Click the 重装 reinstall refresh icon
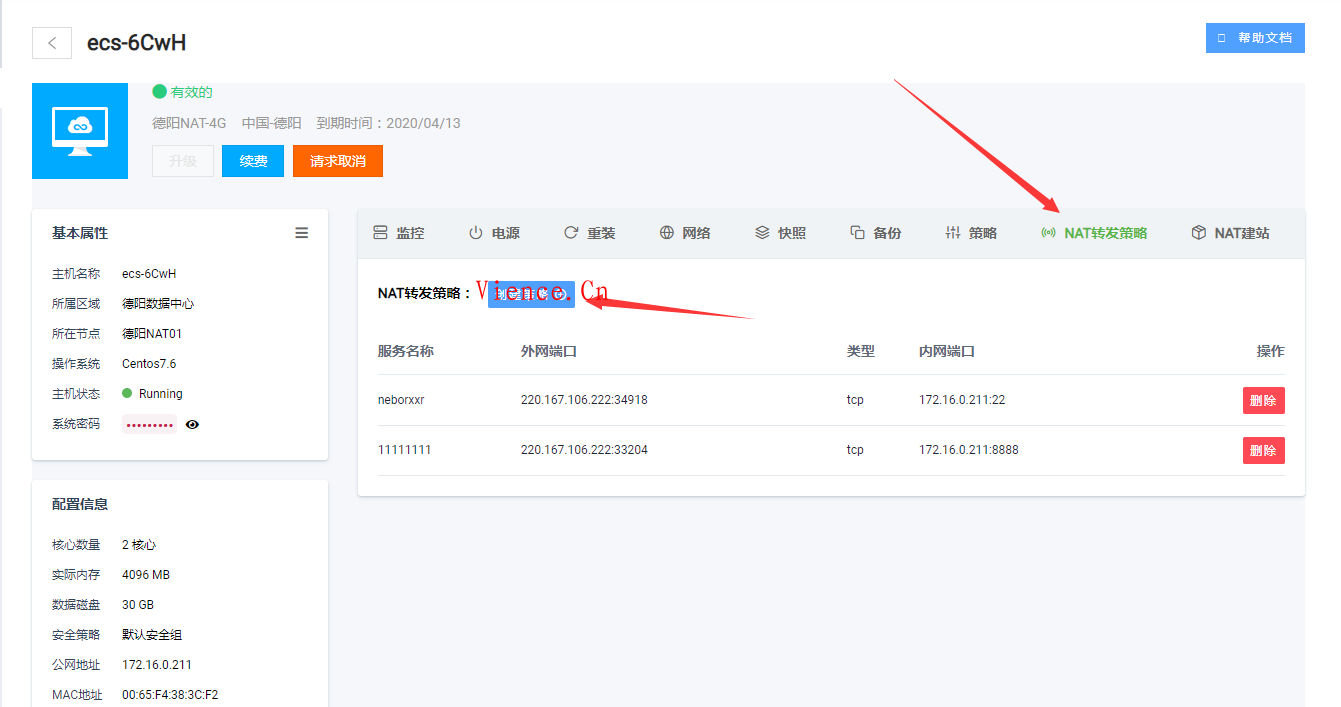 [x=571, y=233]
